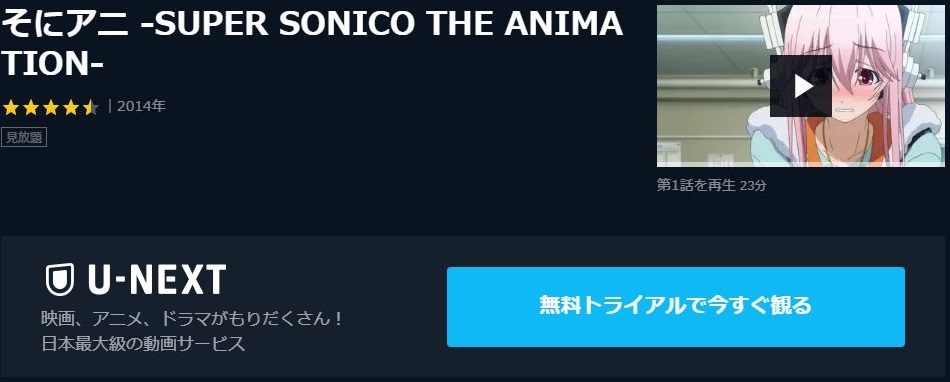Click the 23分 duration label
Image resolution: width=950 pixels, height=382 pixels.
(x=753, y=185)
